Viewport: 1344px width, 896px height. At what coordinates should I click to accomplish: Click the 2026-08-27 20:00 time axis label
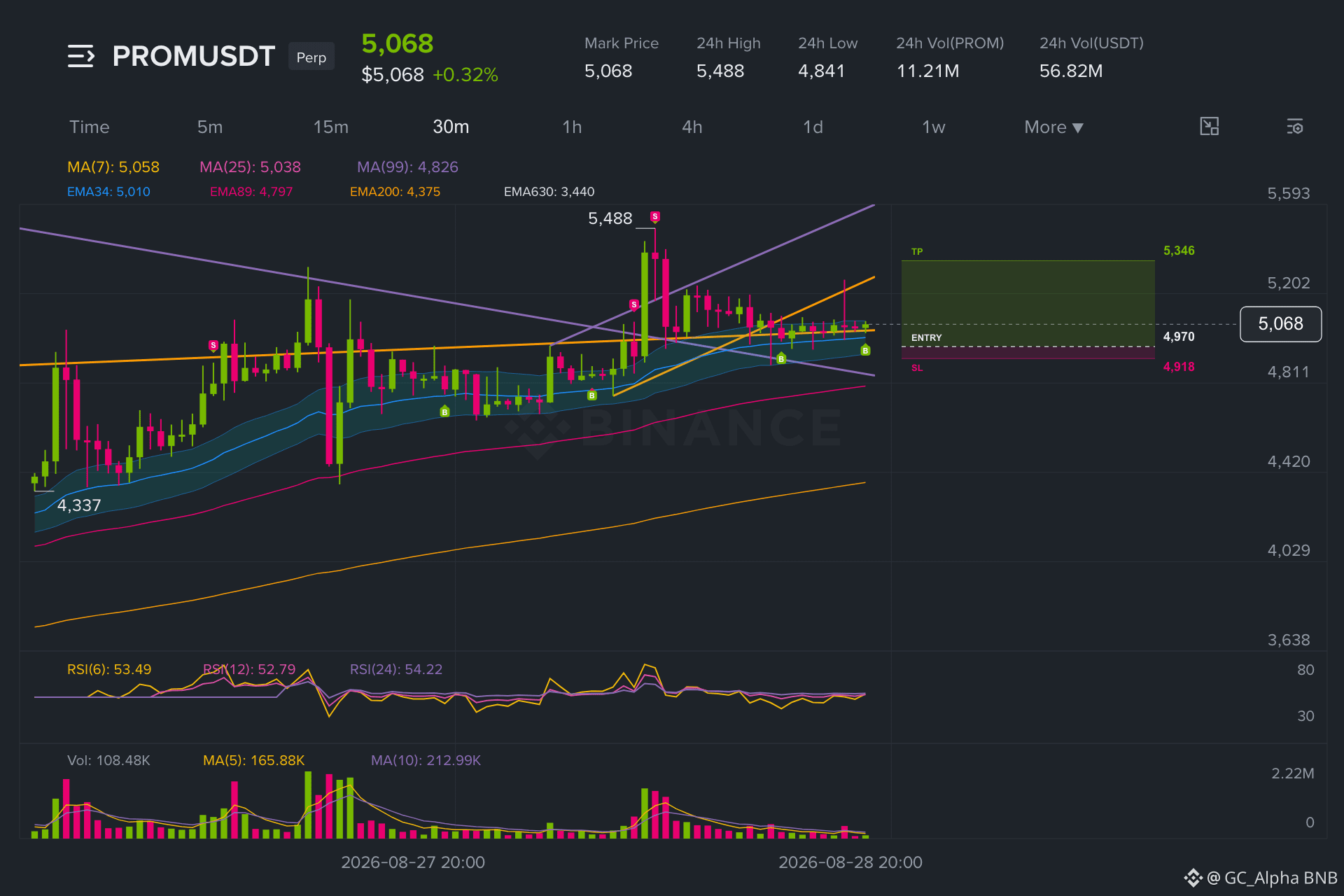pos(413,862)
